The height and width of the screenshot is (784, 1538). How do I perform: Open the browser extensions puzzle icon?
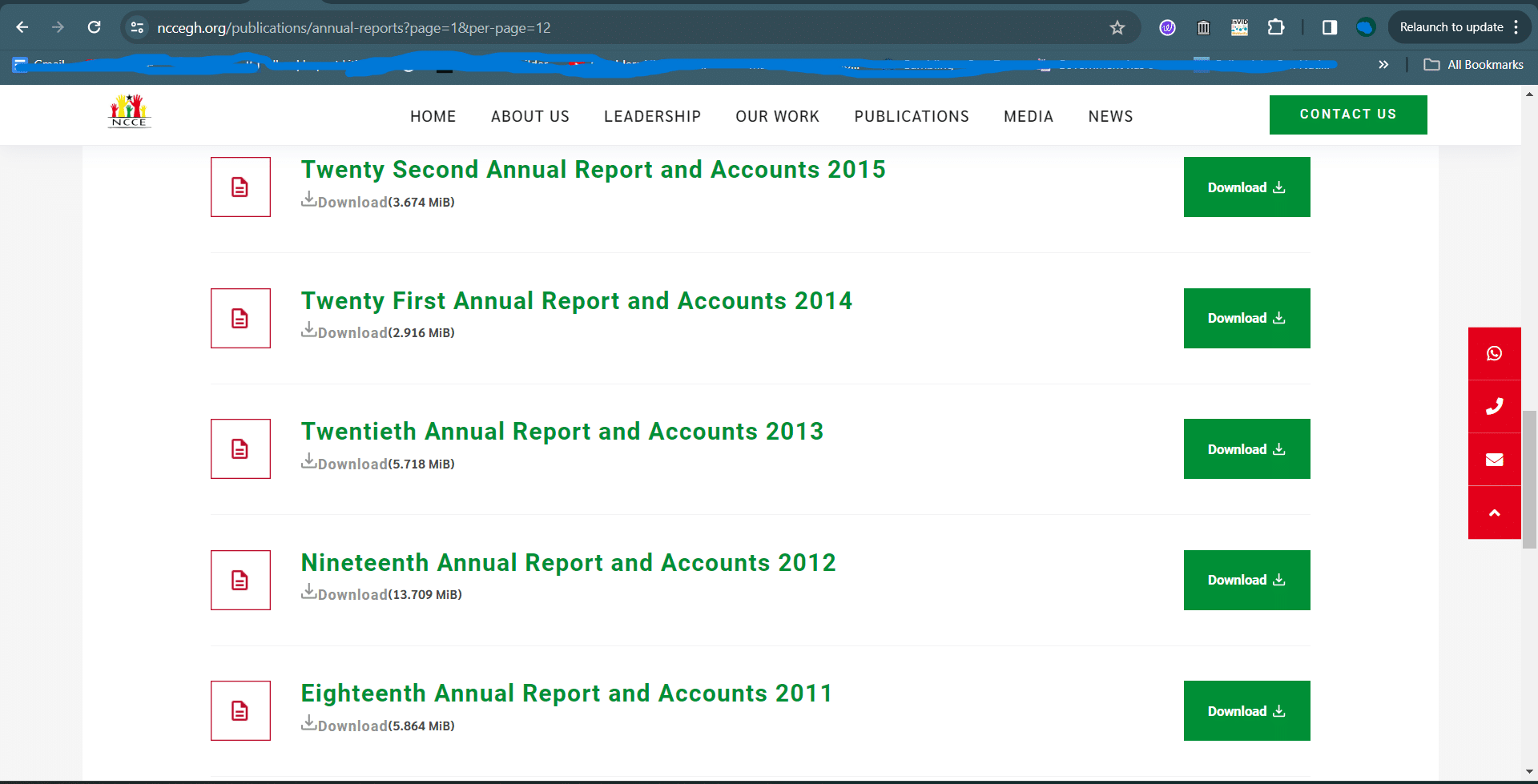(x=1275, y=28)
